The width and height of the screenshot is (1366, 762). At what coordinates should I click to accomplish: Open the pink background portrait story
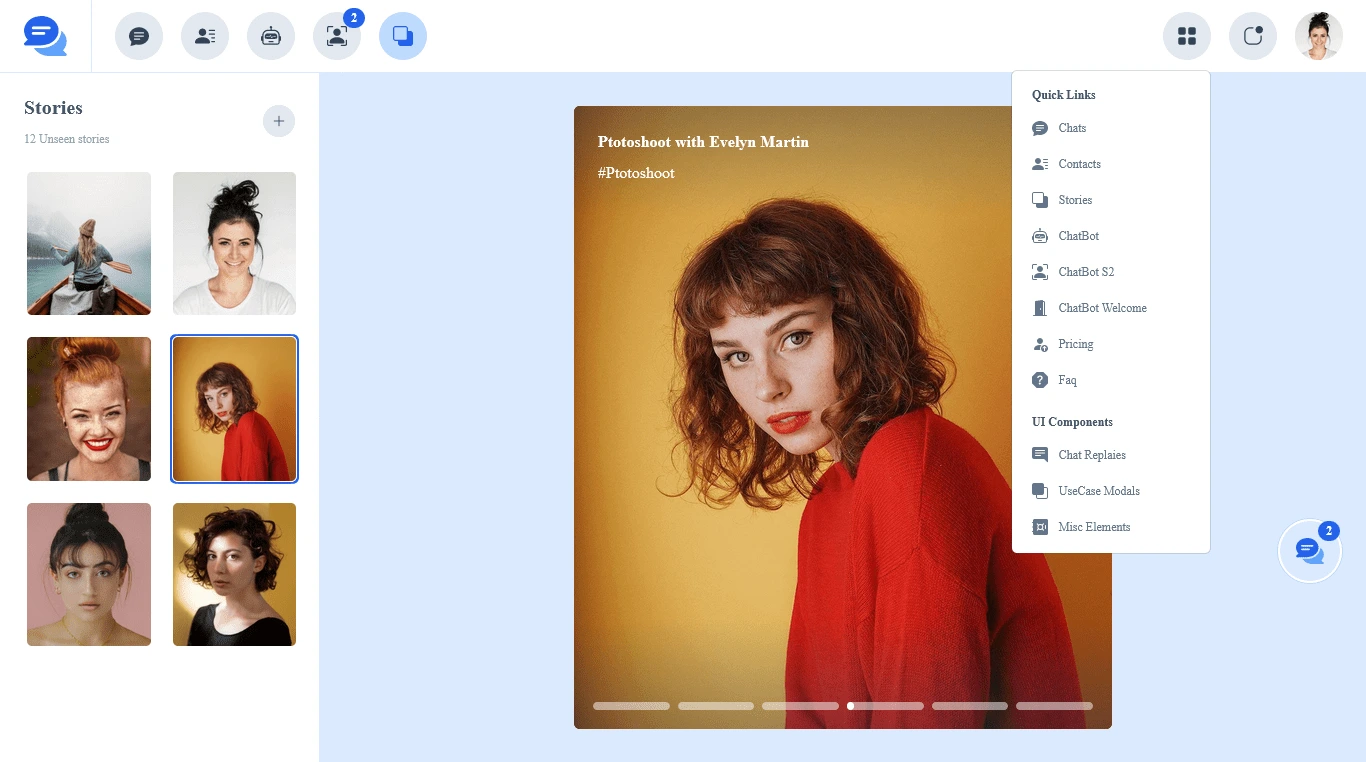point(89,574)
